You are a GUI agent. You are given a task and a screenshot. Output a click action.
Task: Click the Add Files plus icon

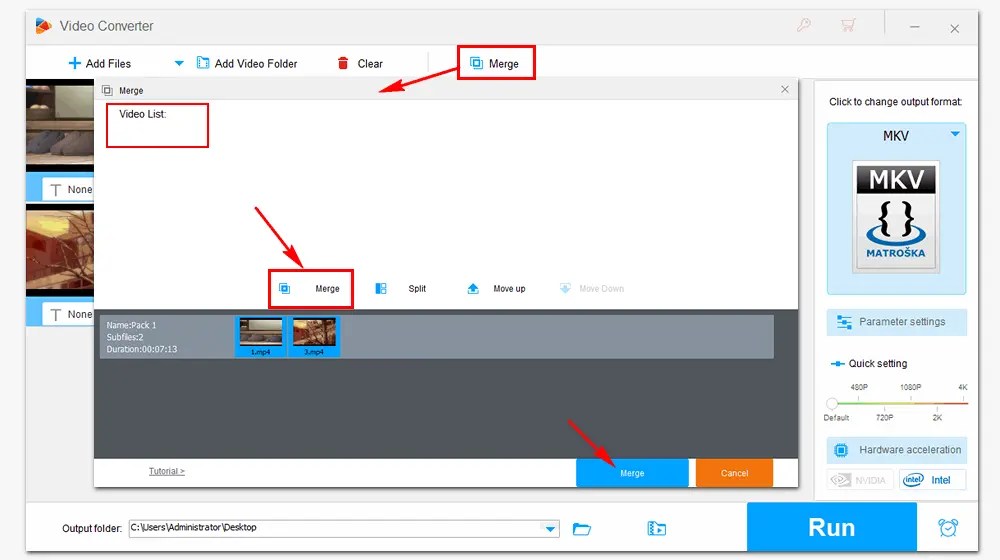coord(75,63)
